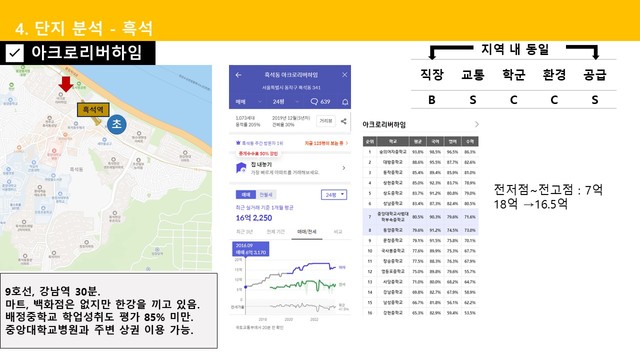This screenshot has height=360, width=640.
Task: Select the blue 매매 toggle above the price
Action: click(246, 195)
